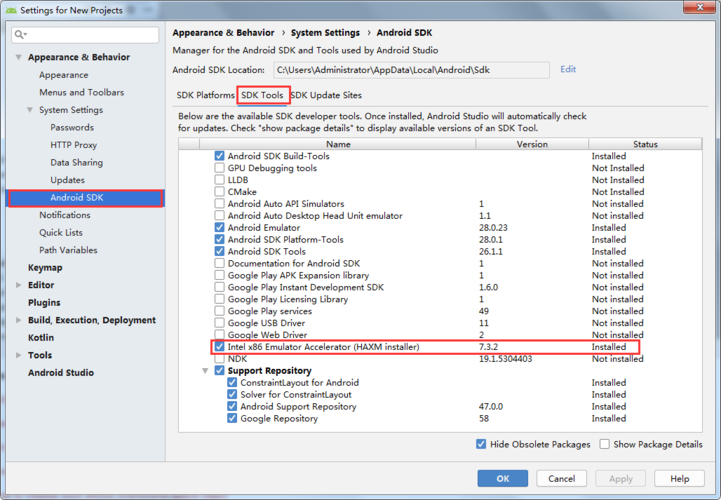
Task: Collapse the Appearance & Behavior tree node
Action: pyautogui.click(x=18, y=57)
